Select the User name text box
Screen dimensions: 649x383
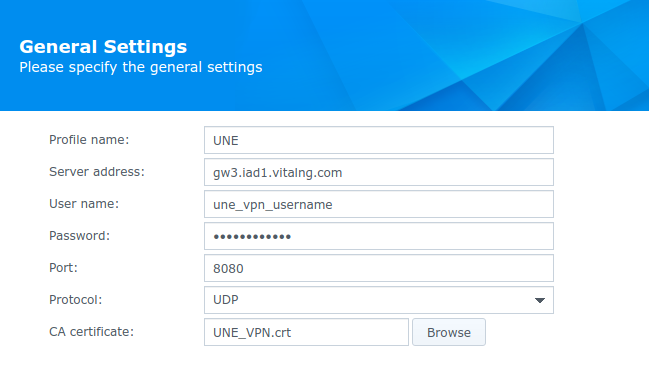coord(379,204)
